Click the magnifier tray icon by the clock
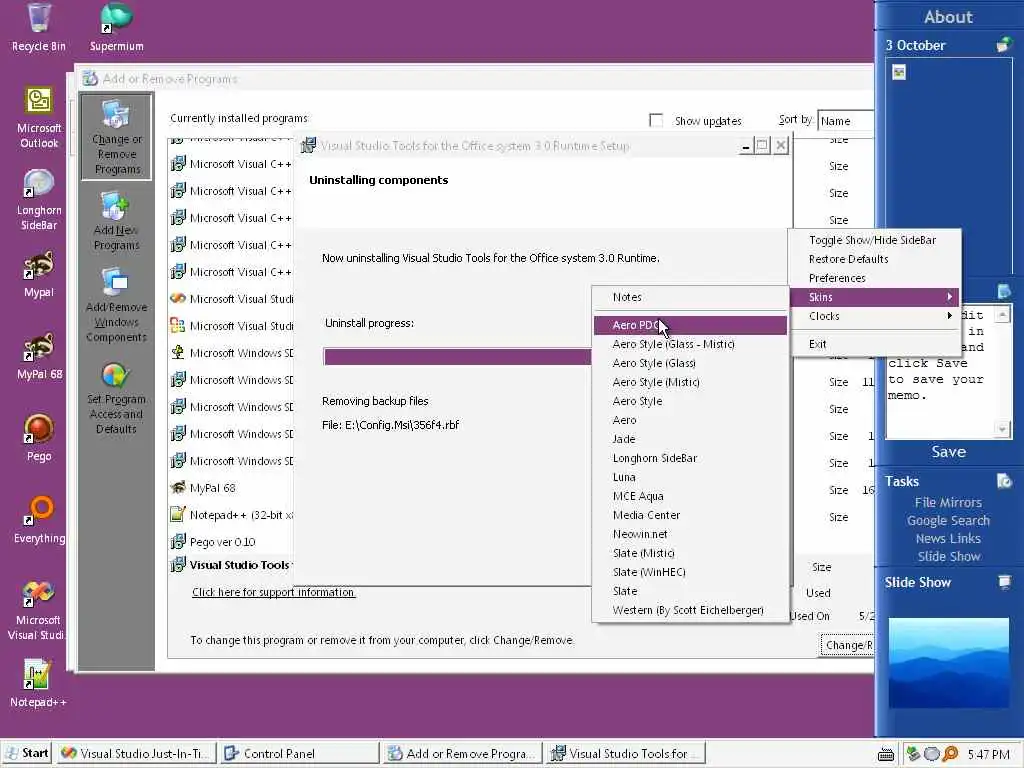Viewport: 1024px width, 768px height. (x=950, y=754)
